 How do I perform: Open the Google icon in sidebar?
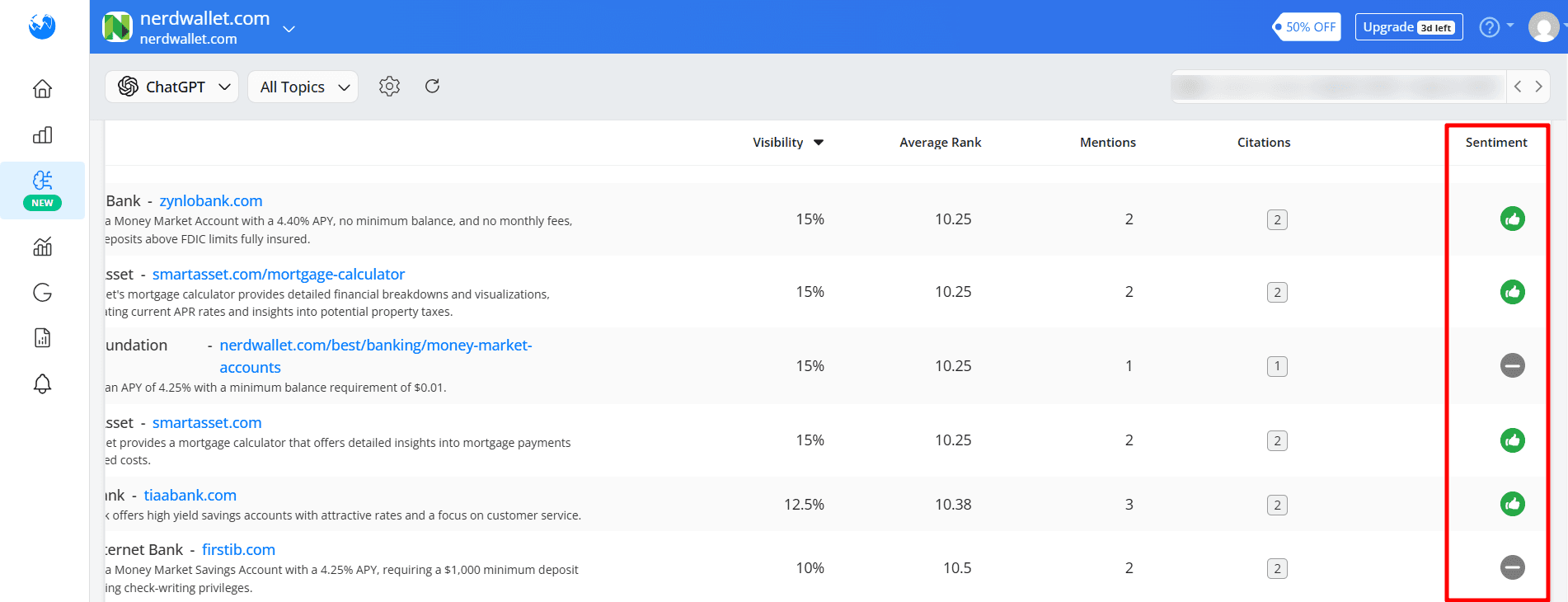pyautogui.click(x=42, y=292)
